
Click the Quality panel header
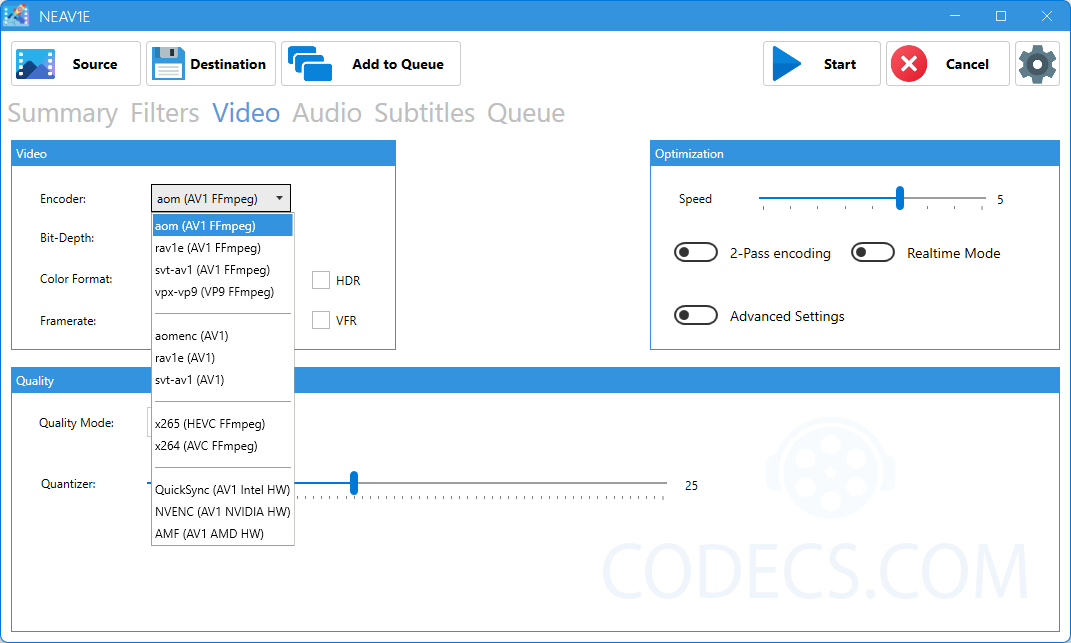coord(536,381)
